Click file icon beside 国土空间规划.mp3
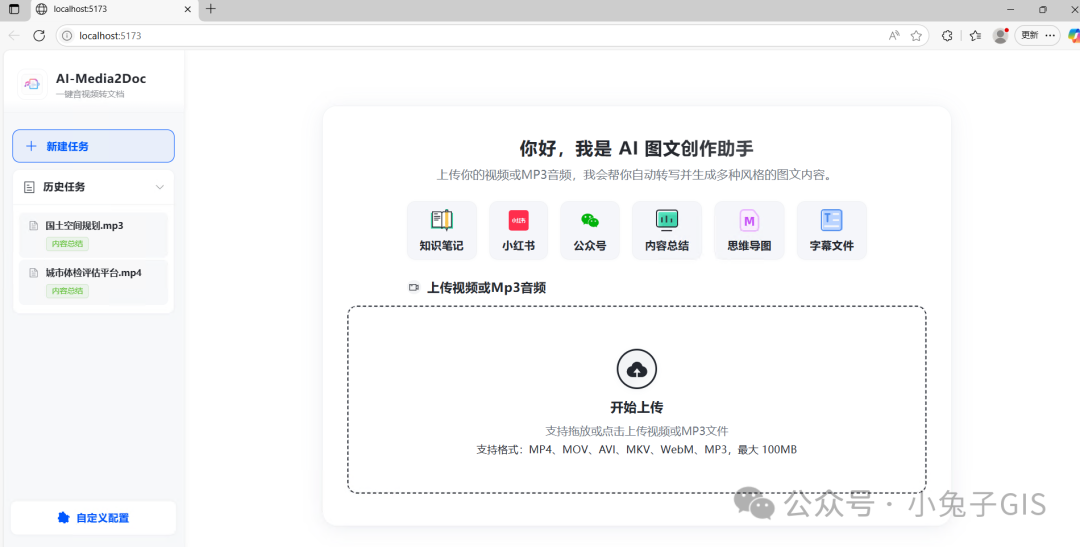Screen dimensions: 1080x547 [33, 226]
